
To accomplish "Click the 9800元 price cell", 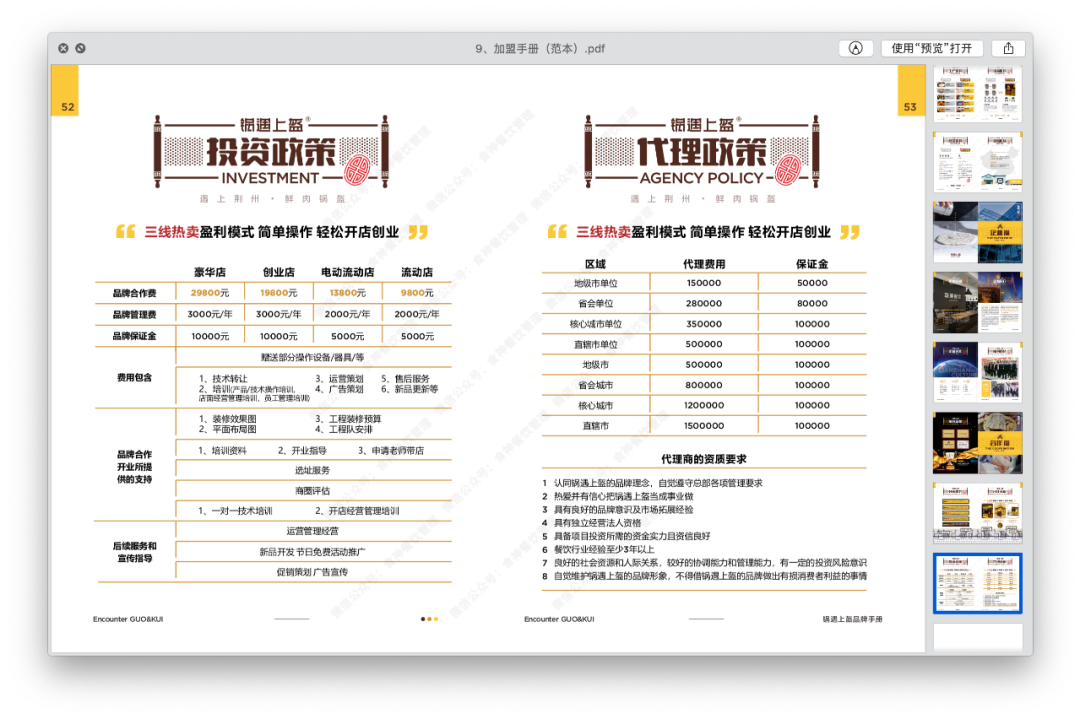I will [417, 293].
